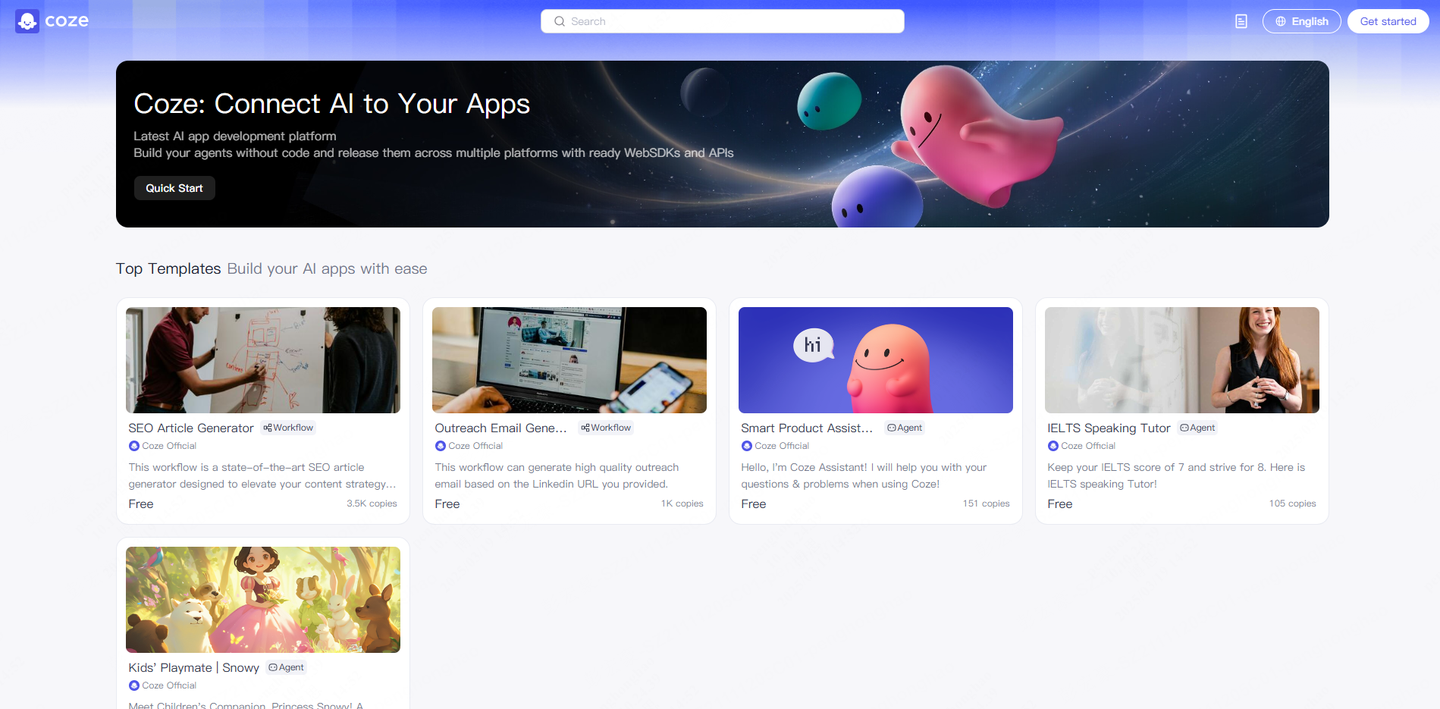
Task: Click Coze Official link under IELTS Tutor
Action: [1087, 446]
